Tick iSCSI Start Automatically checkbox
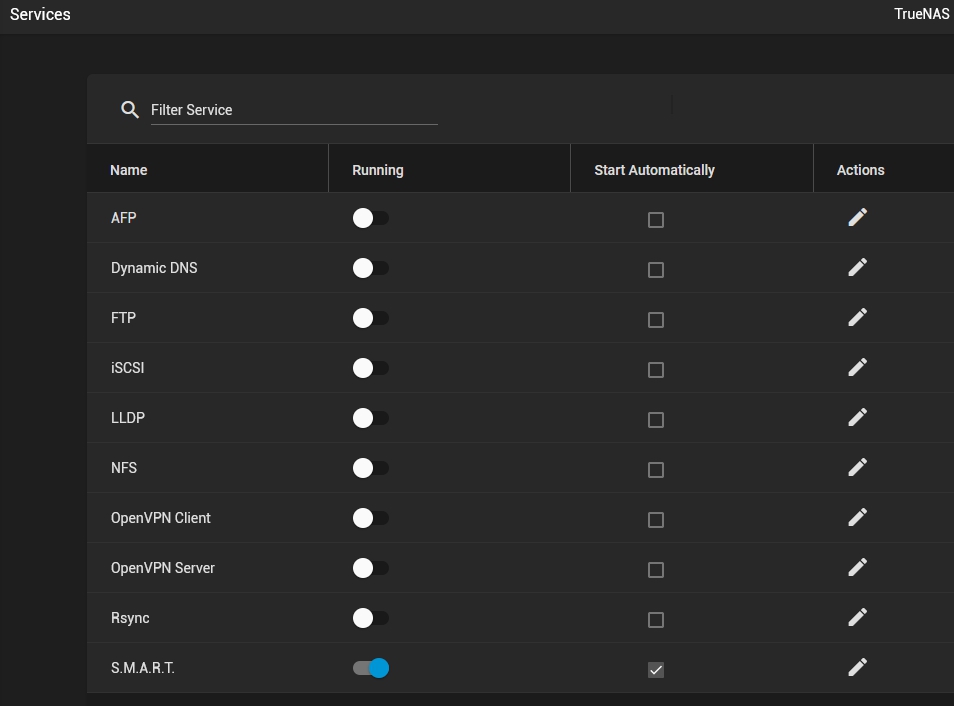 pos(655,370)
